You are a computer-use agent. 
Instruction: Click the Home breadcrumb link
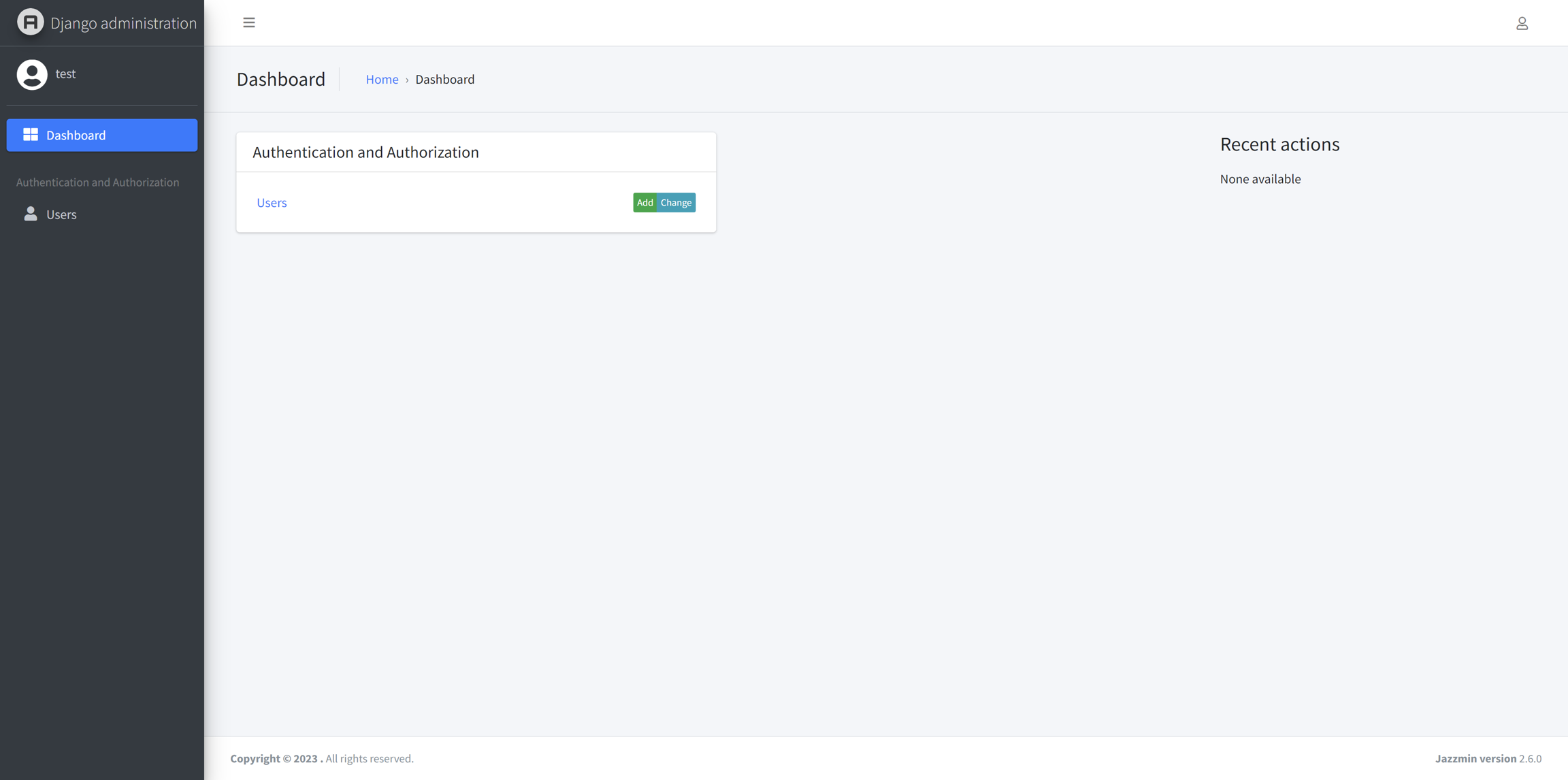382,79
